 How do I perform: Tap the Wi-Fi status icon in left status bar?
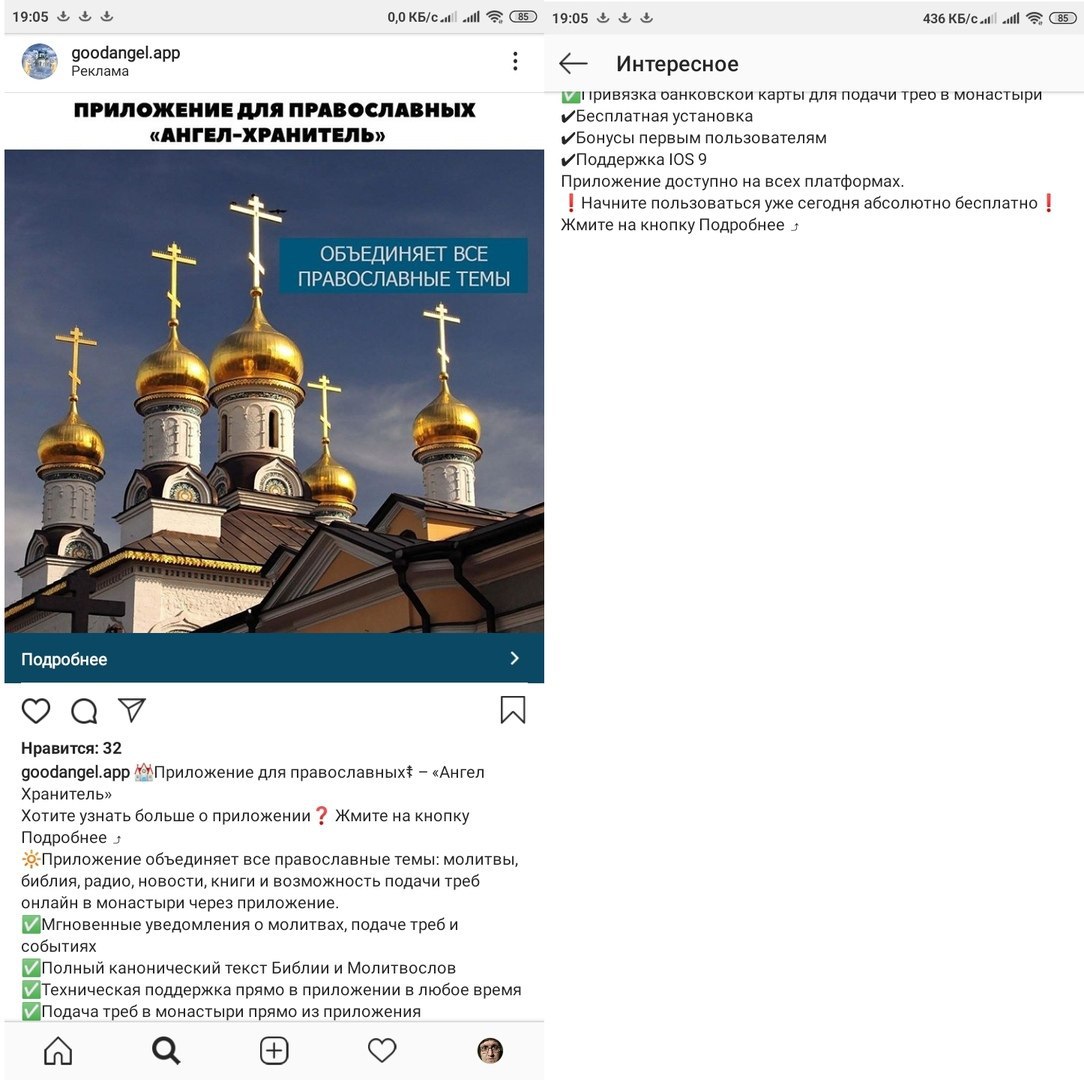tap(494, 17)
